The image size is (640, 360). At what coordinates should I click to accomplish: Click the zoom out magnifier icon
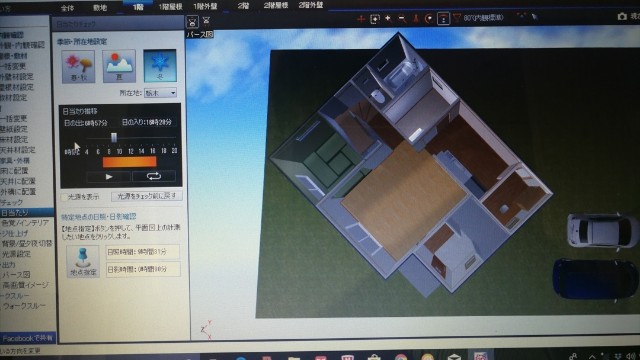click(402, 18)
